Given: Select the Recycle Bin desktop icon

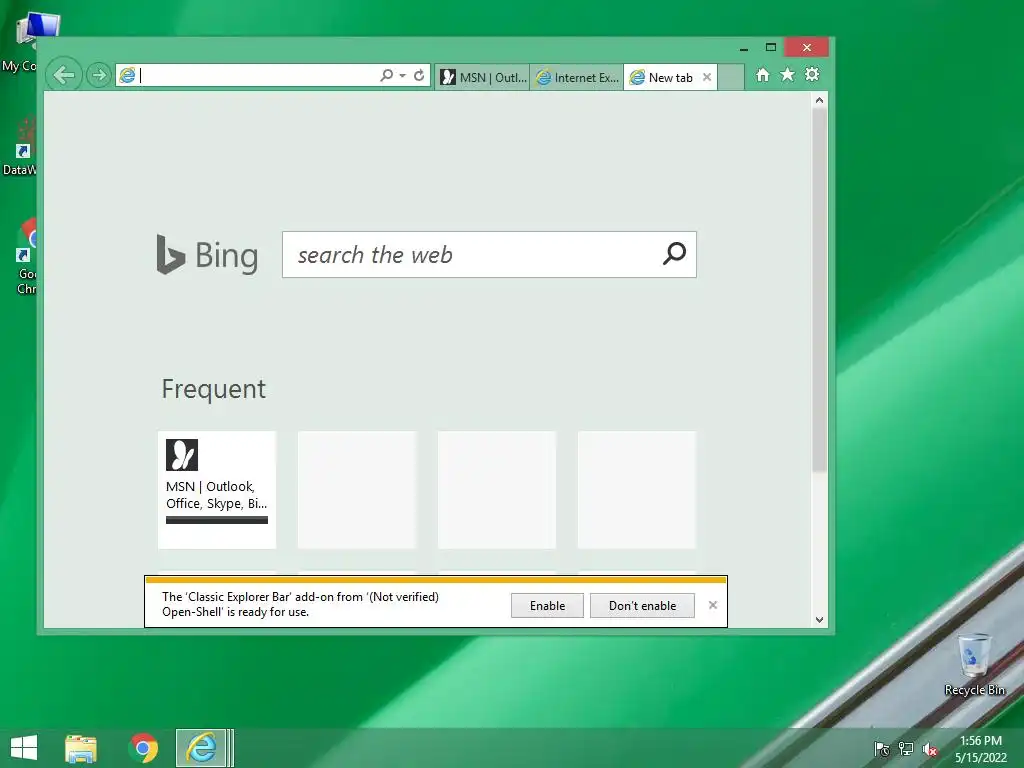Looking at the screenshot, I should [974, 665].
